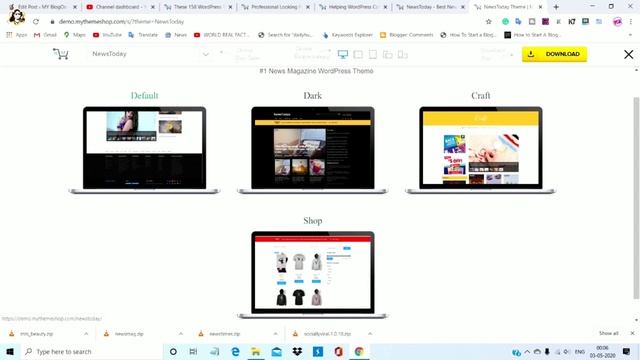Open the YouTube bookmark
640x360 pixels.
(107, 35)
